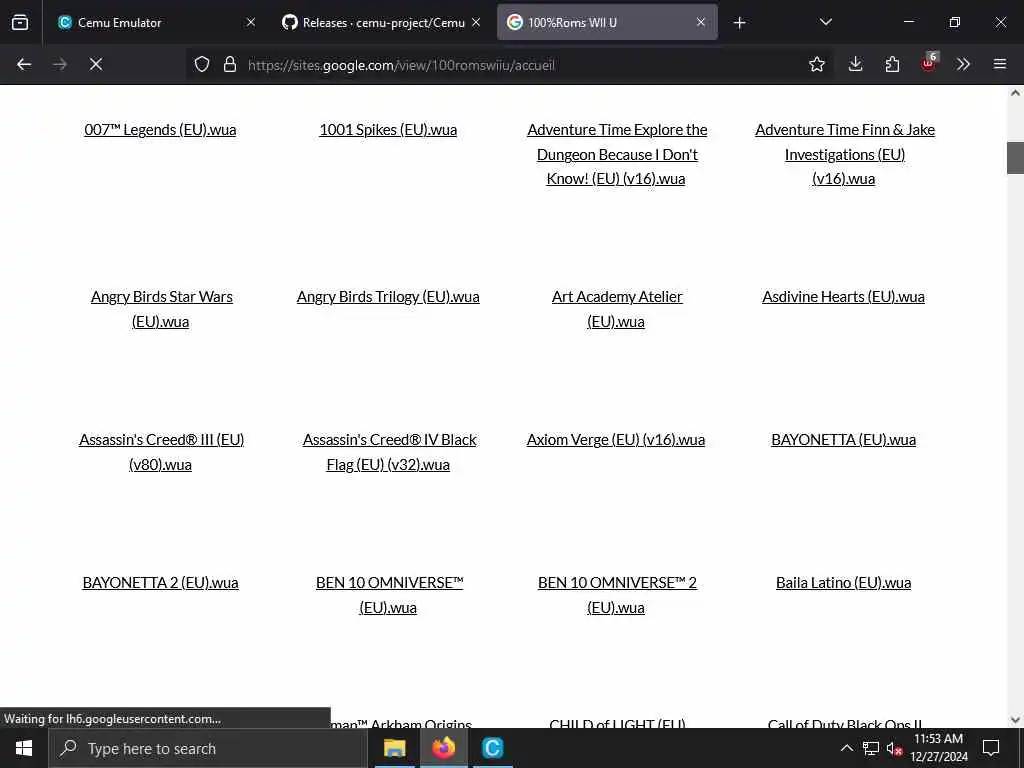This screenshot has height=768, width=1024.
Task: Open Asdivine Hearts (EU).wua link
Action: pyautogui.click(x=843, y=296)
